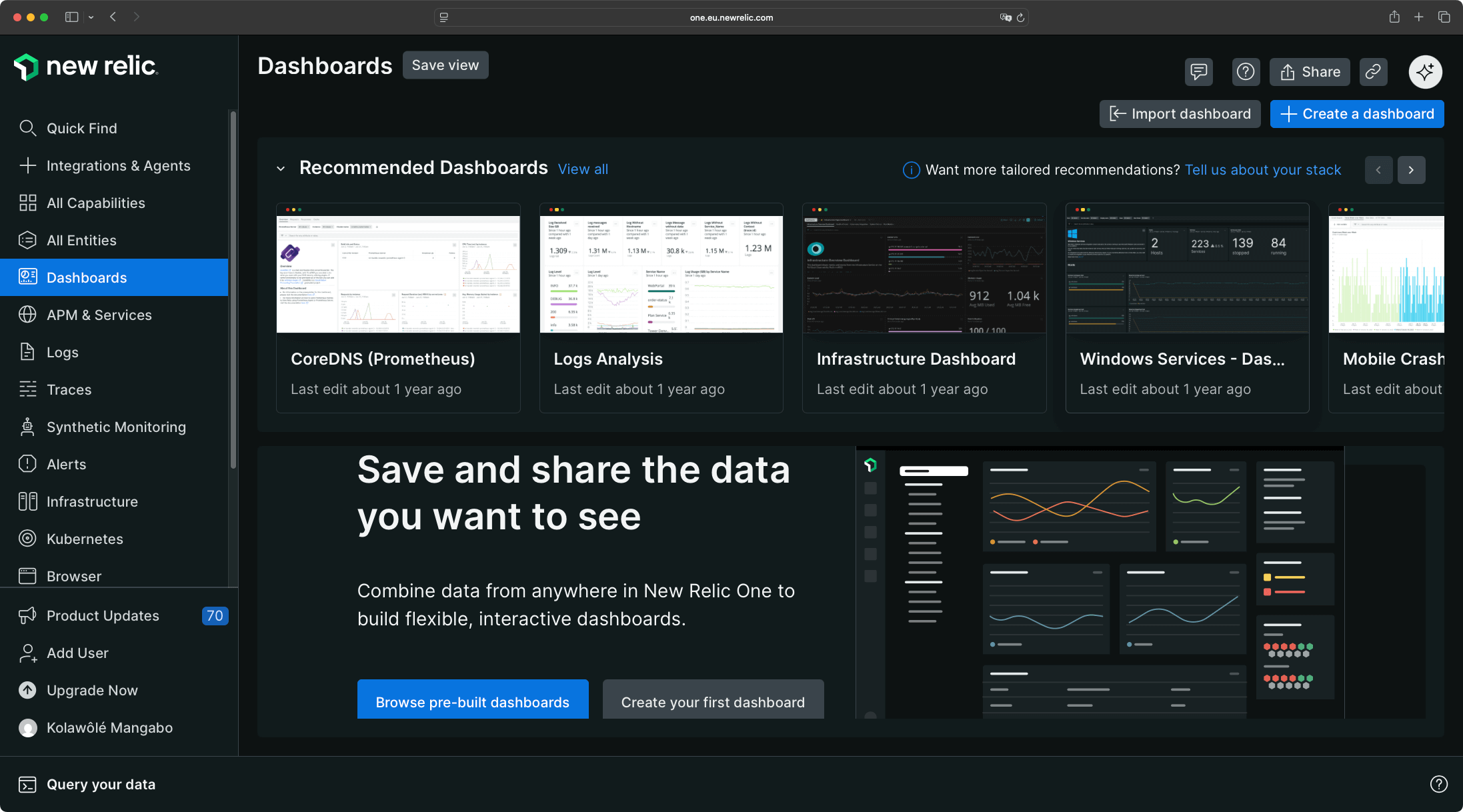Show next recommended dashboards with arrow
Viewport: 1463px width, 812px height.
[x=1411, y=169]
